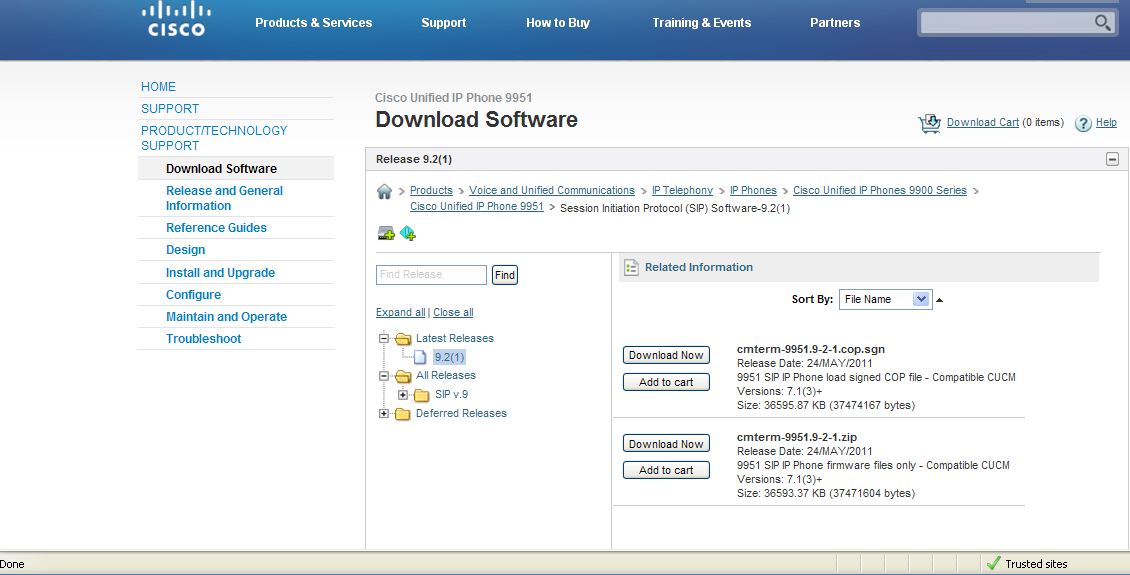This screenshot has height=575, width=1130.
Task: Click the Deferred Releases folder icon
Action: 403,414
